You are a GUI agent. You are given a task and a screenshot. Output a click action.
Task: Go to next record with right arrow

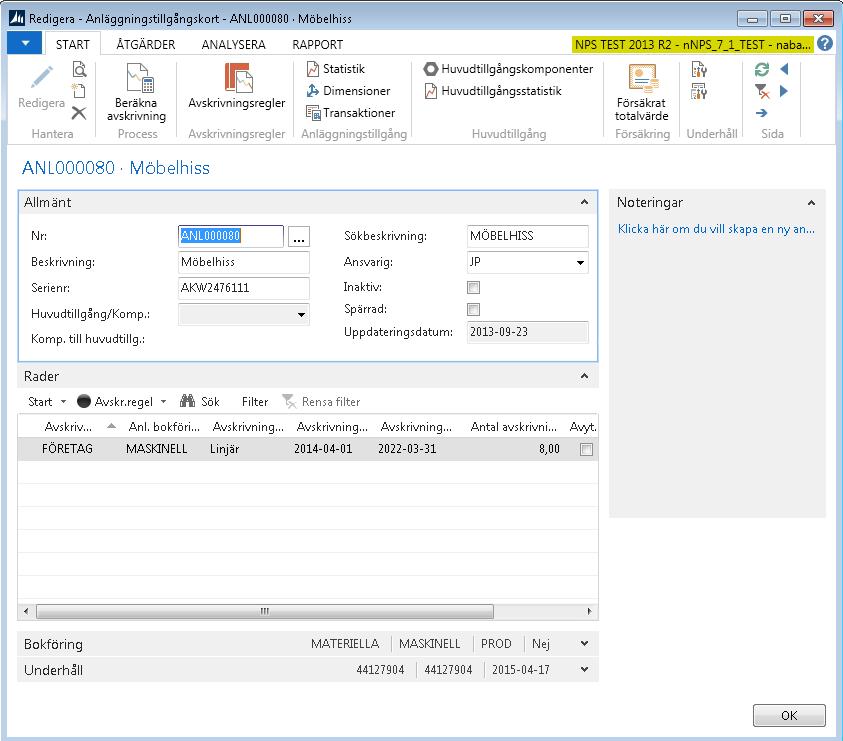pos(784,91)
